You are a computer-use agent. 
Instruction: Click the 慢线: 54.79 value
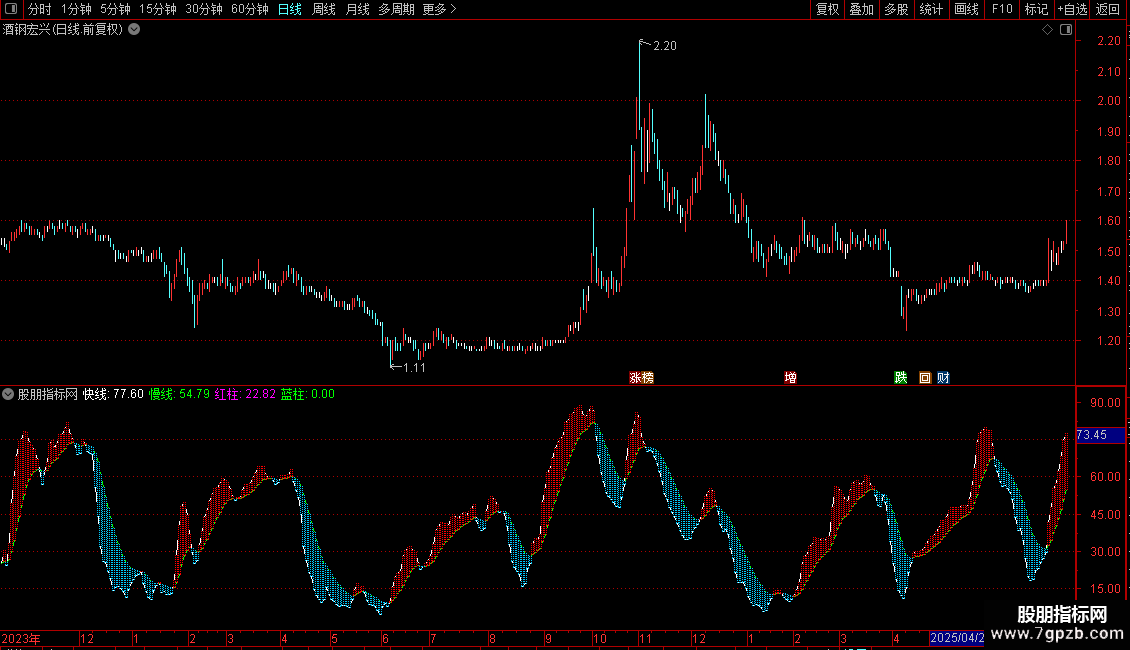click(179, 394)
